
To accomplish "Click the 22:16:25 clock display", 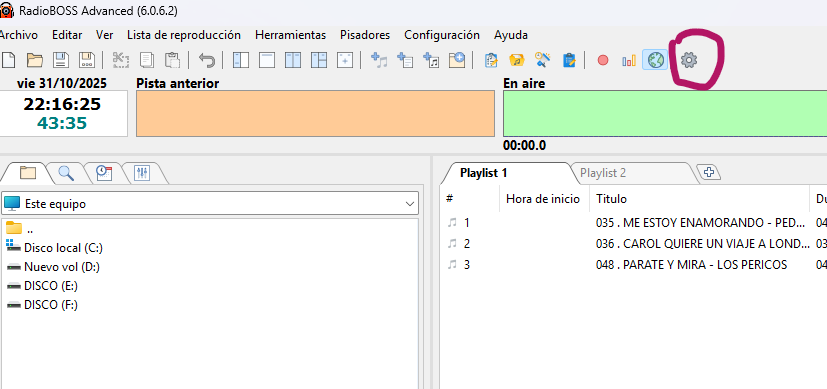I will pos(62,104).
